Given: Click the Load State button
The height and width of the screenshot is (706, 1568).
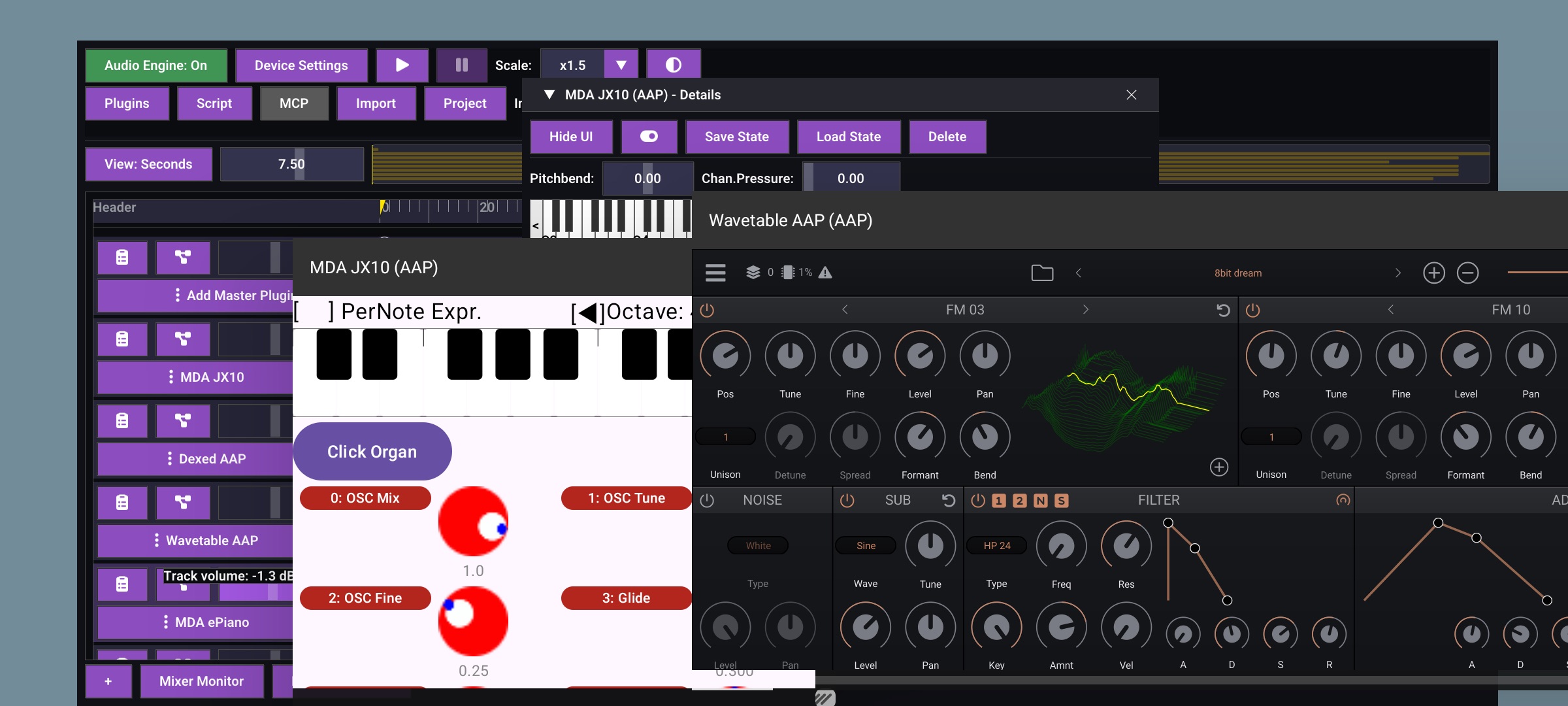Looking at the screenshot, I should pos(849,137).
